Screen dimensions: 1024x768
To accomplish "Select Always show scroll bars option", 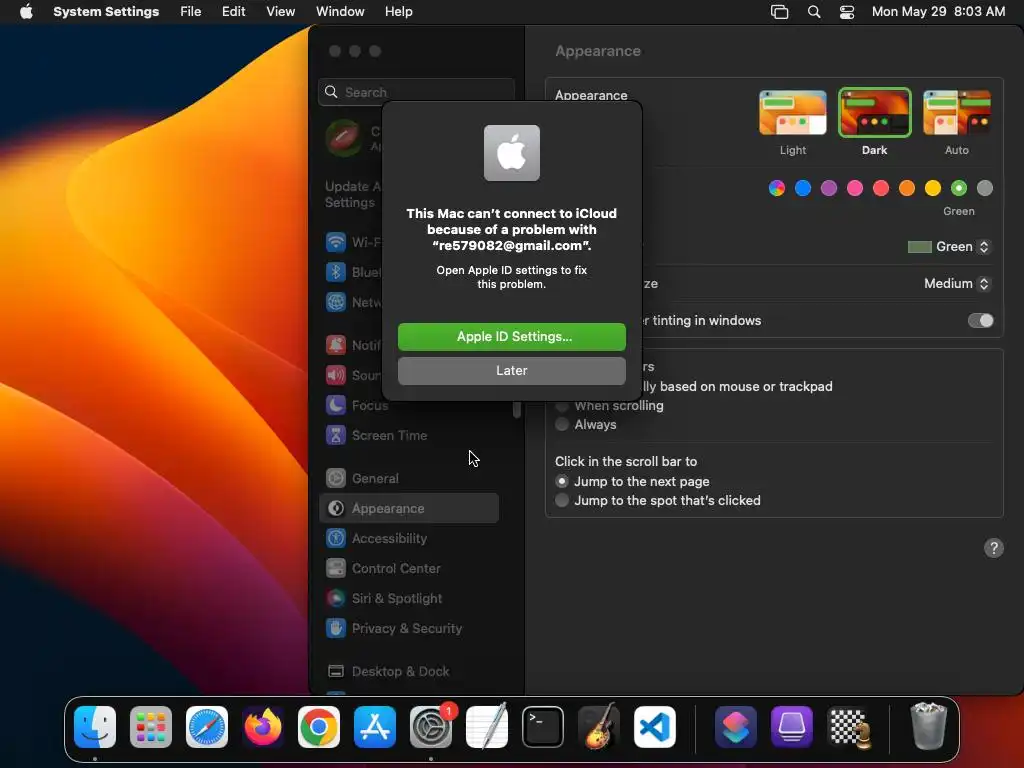I will pyautogui.click(x=562, y=424).
